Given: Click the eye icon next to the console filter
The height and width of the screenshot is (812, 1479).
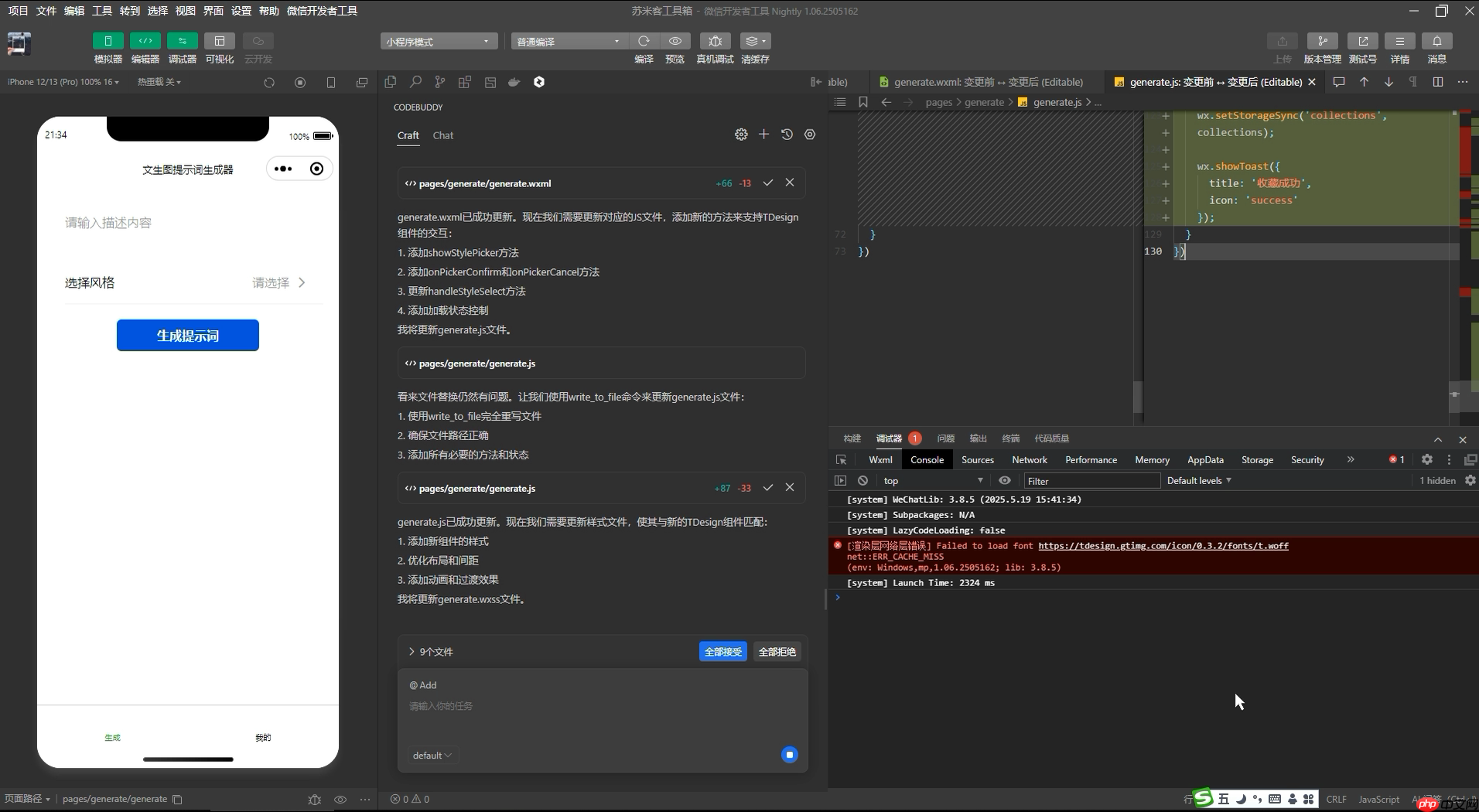Looking at the screenshot, I should coord(1005,480).
